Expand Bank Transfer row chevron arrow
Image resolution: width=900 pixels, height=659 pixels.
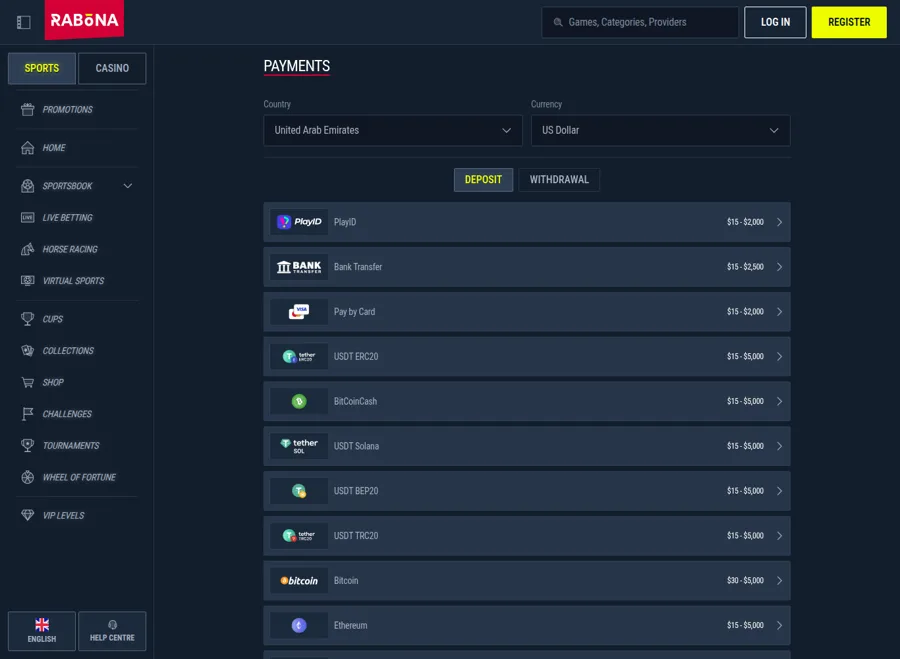(779, 266)
